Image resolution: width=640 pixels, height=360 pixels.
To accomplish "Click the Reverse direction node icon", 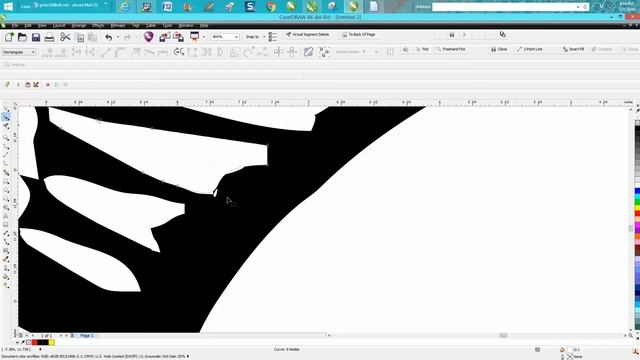I will (x=179, y=52).
